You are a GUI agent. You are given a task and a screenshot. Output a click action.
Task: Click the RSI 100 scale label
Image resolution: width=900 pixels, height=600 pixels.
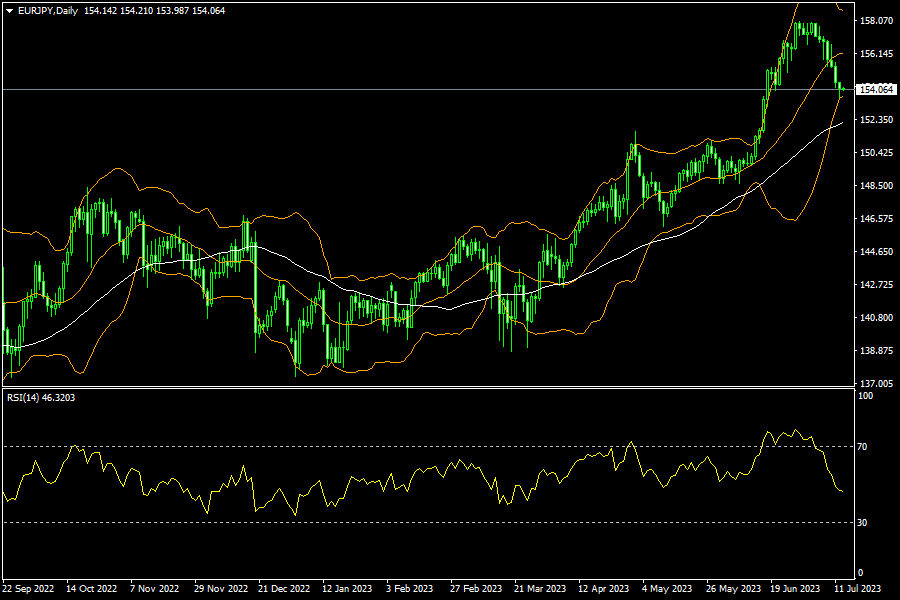point(865,396)
